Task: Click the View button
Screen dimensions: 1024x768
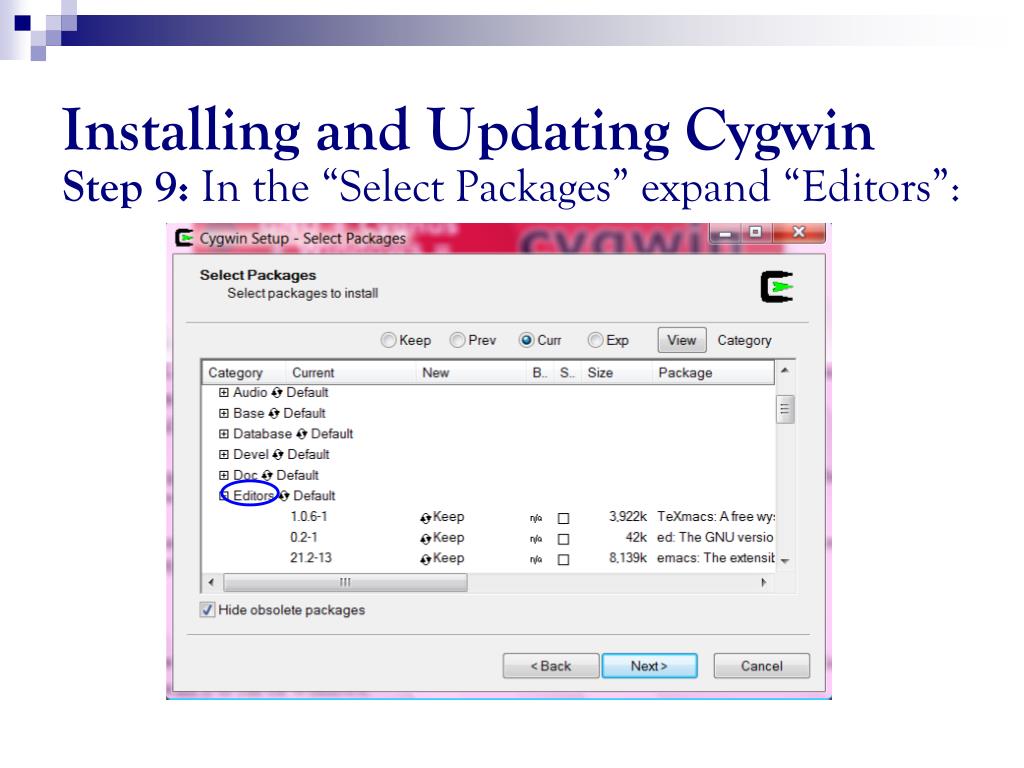Action: point(682,340)
